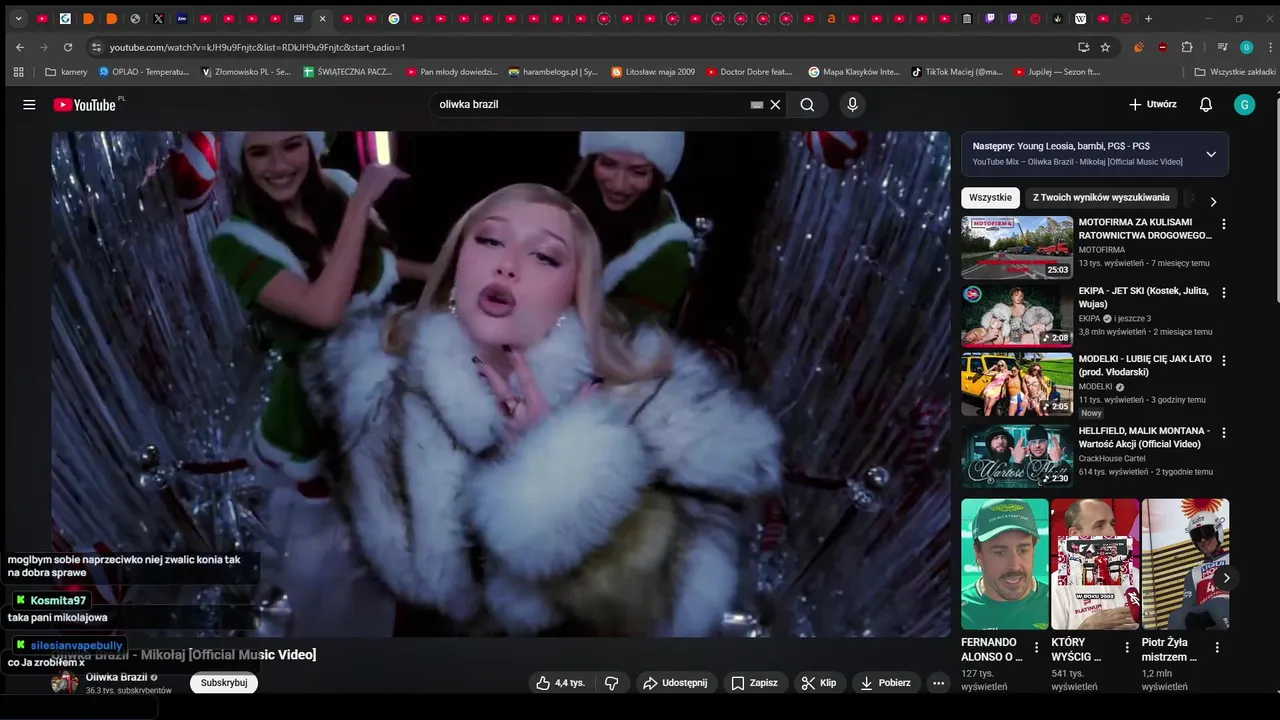
Task: Open the on-screen keyboard icon in the search box
Action: point(757,105)
